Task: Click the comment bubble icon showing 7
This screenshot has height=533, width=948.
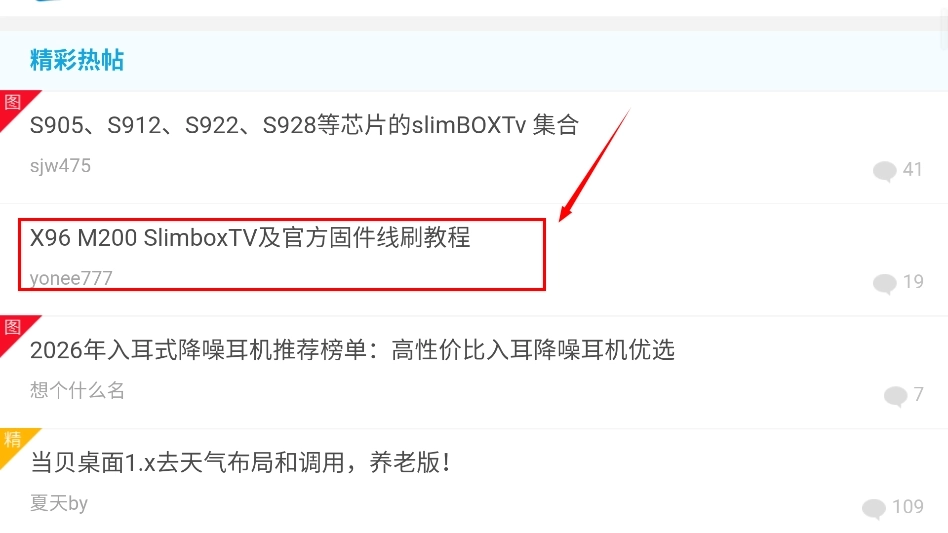Action: coord(895,396)
